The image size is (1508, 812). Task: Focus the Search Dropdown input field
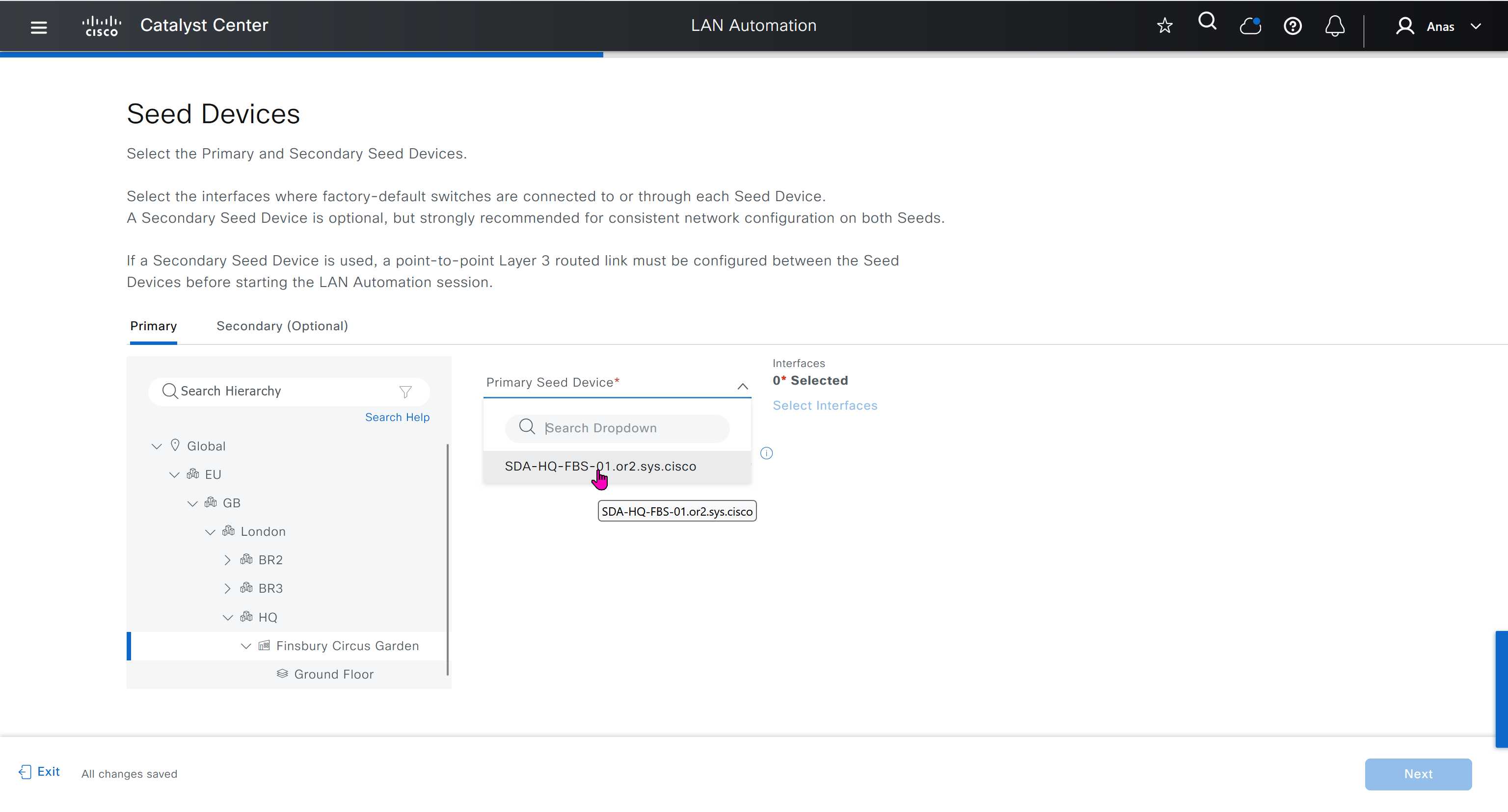[x=626, y=428]
